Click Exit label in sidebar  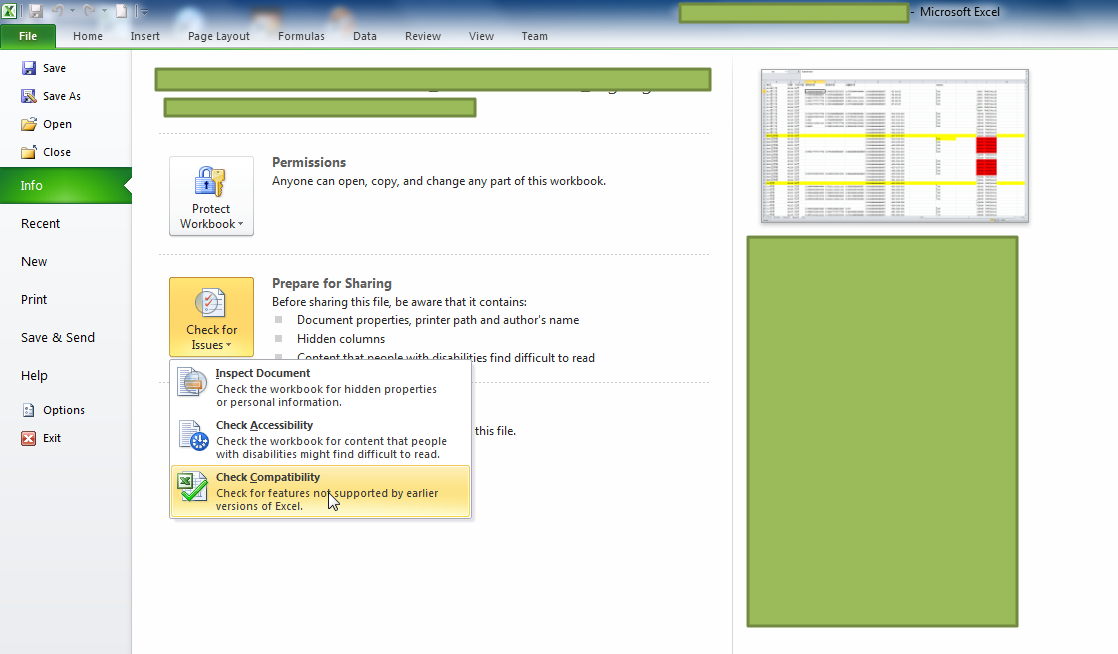click(52, 438)
